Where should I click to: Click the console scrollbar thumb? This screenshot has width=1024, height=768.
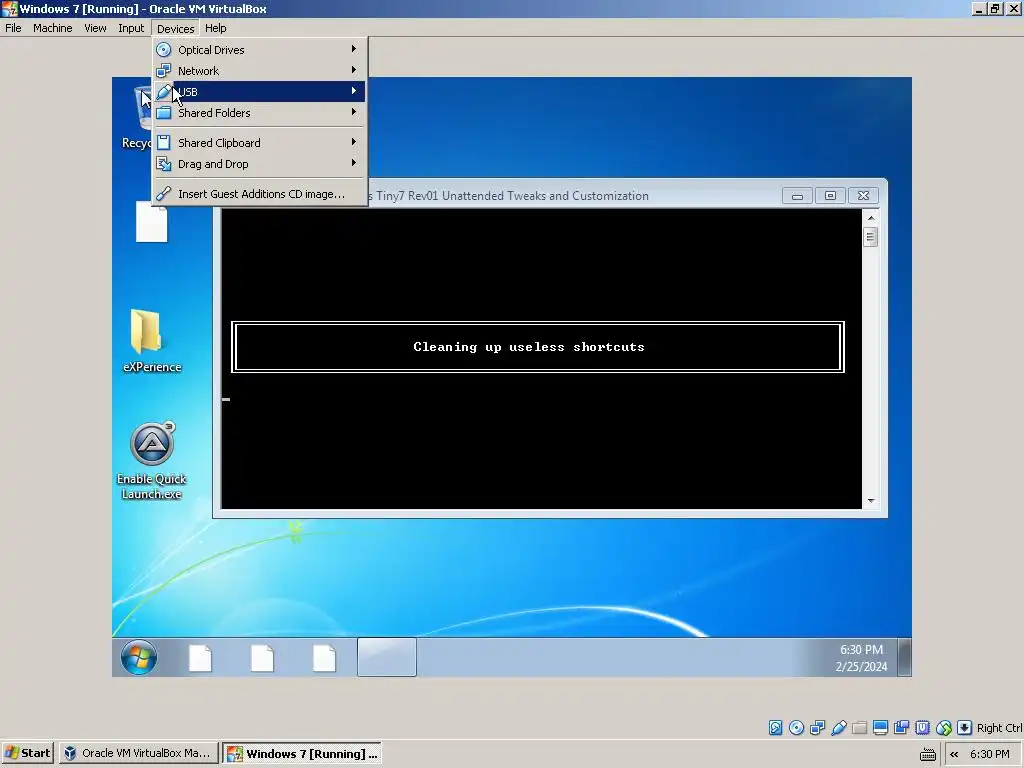[871, 237]
